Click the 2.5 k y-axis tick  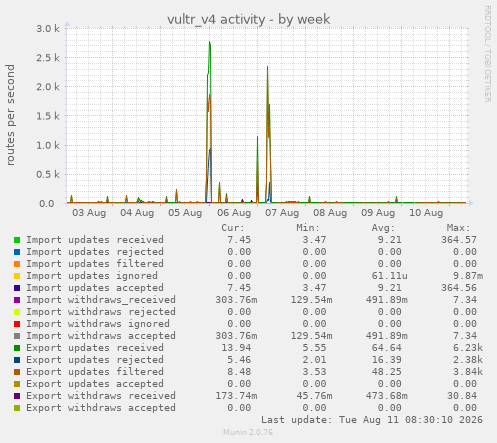click(x=48, y=58)
